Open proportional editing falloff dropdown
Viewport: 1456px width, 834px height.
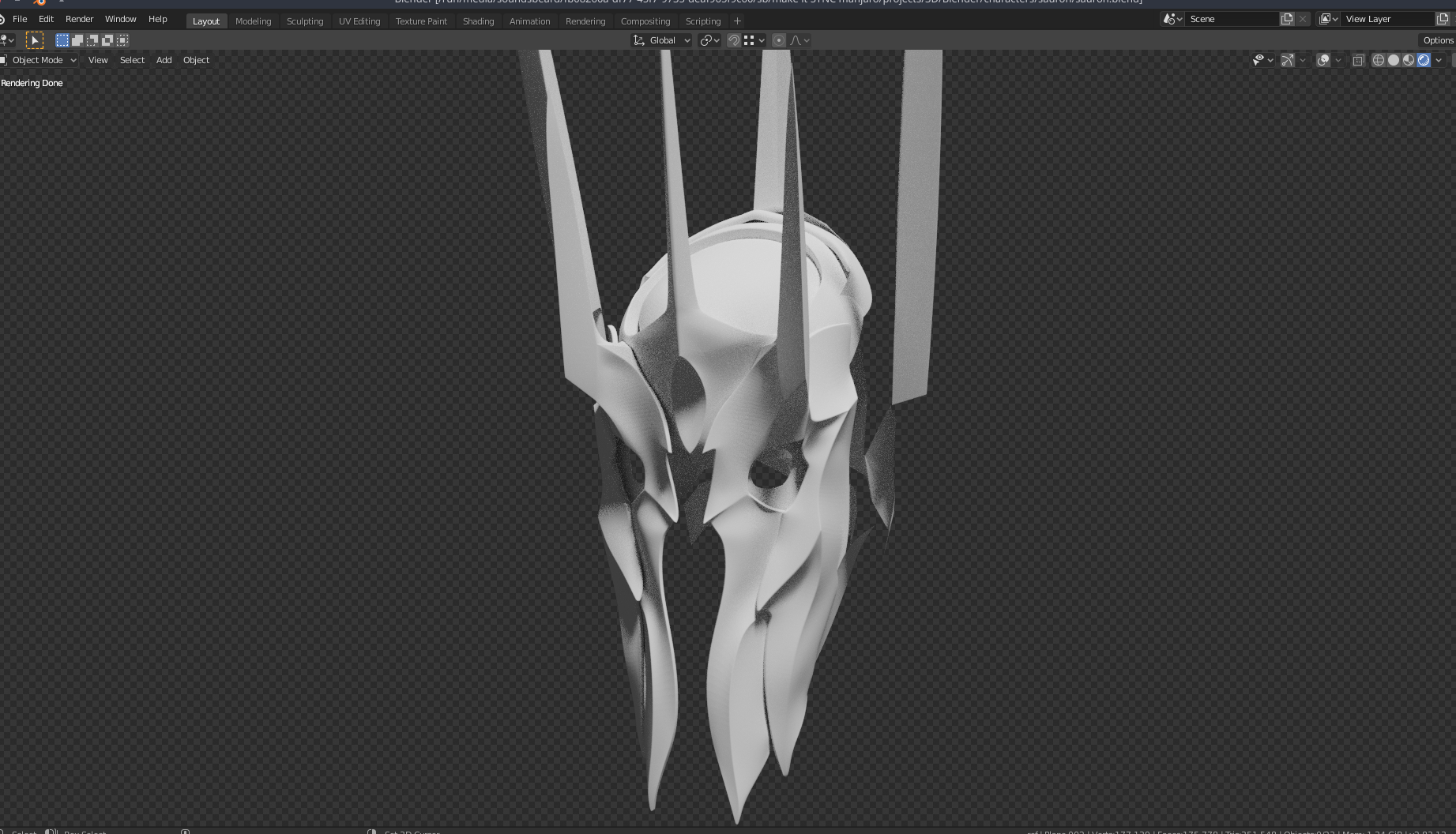click(x=799, y=40)
